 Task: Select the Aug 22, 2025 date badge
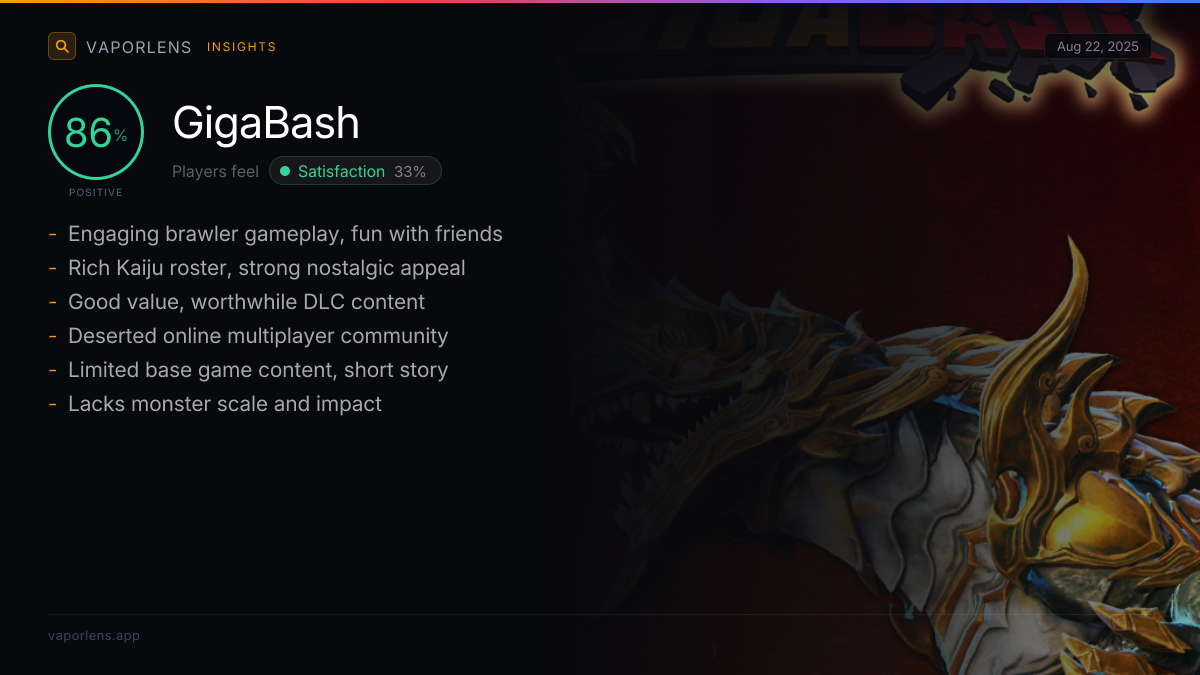(x=1098, y=47)
